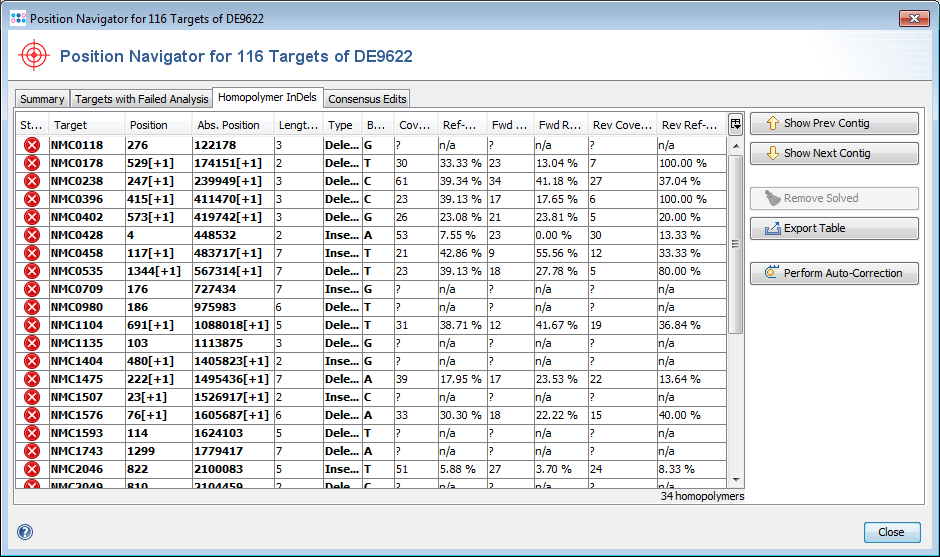Close the Position Navigator dialog

890,532
